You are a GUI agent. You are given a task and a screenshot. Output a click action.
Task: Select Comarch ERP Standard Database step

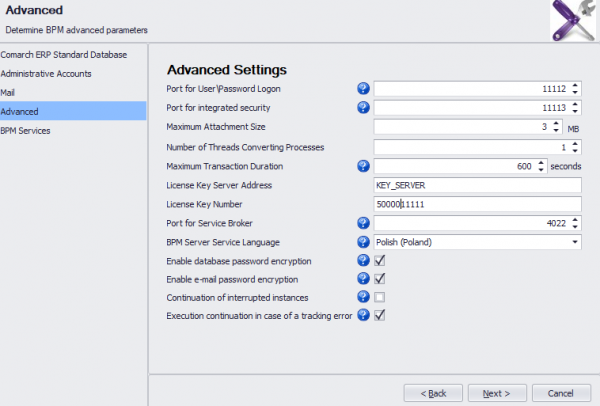tap(73, 55)
